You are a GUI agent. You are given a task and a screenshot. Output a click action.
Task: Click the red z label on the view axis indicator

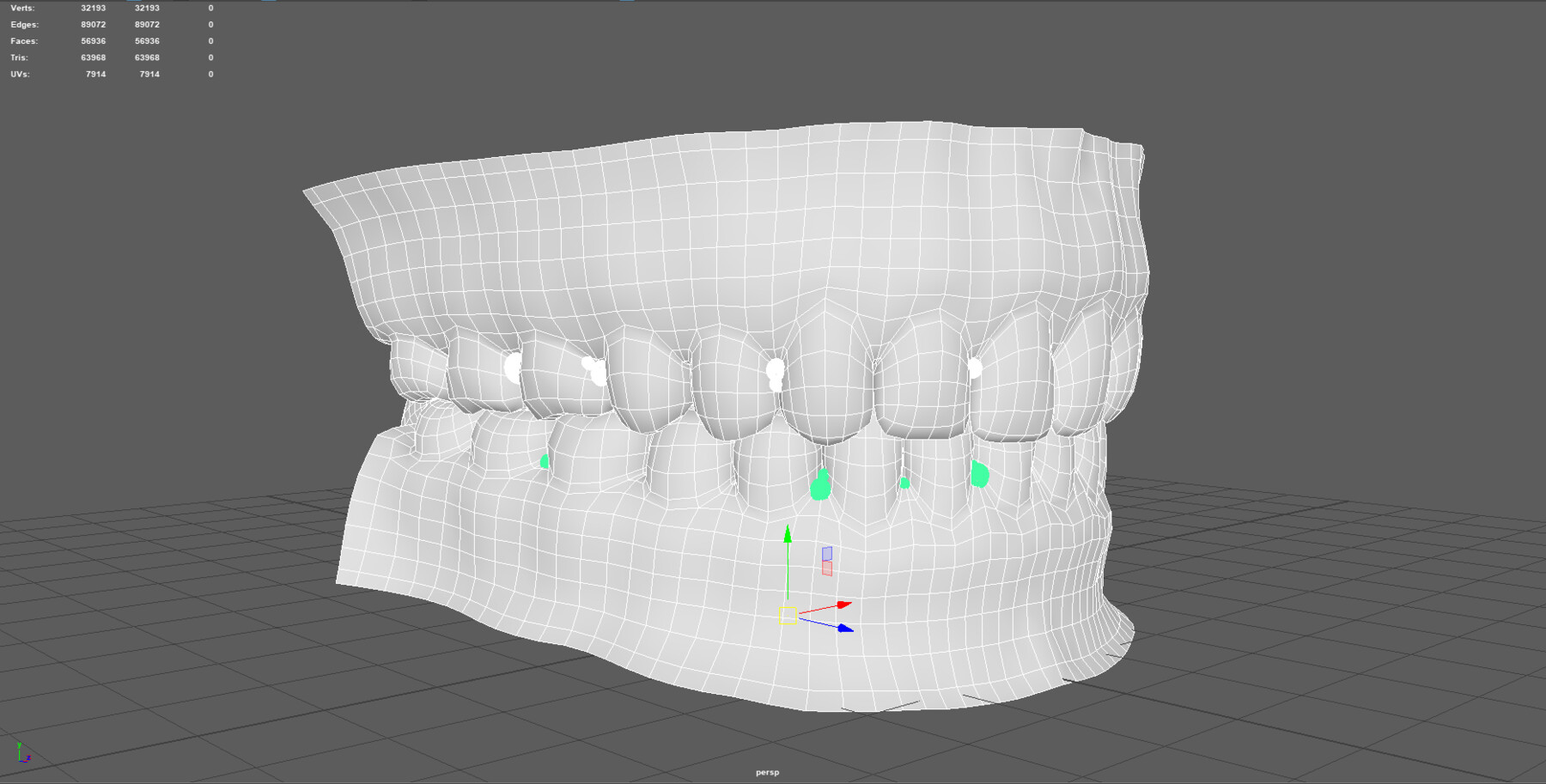[x=29, y=757]
